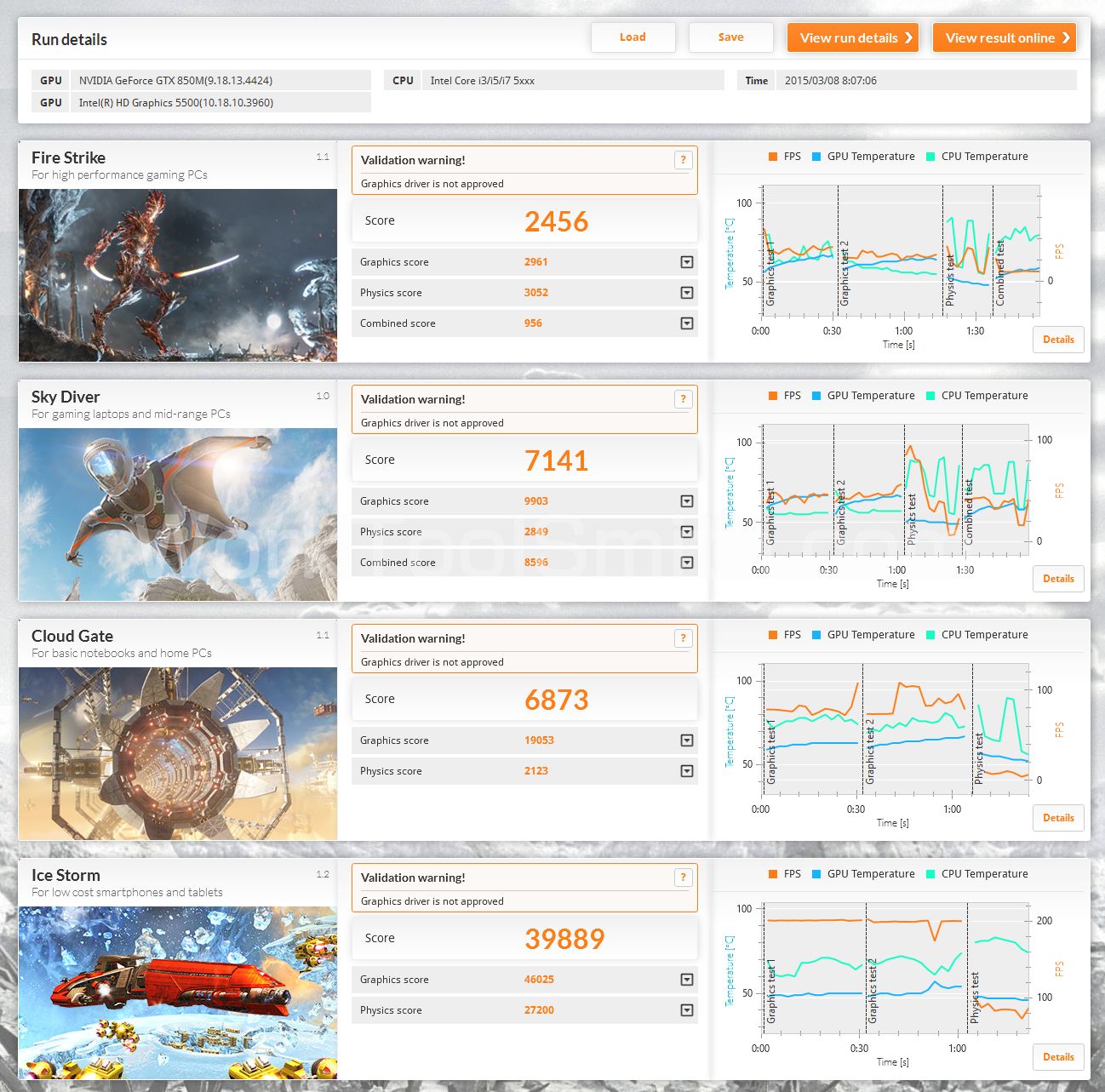Click the Sky Diver score 7141
The width and height of the screenshot is (1105, 1092).
557,460
